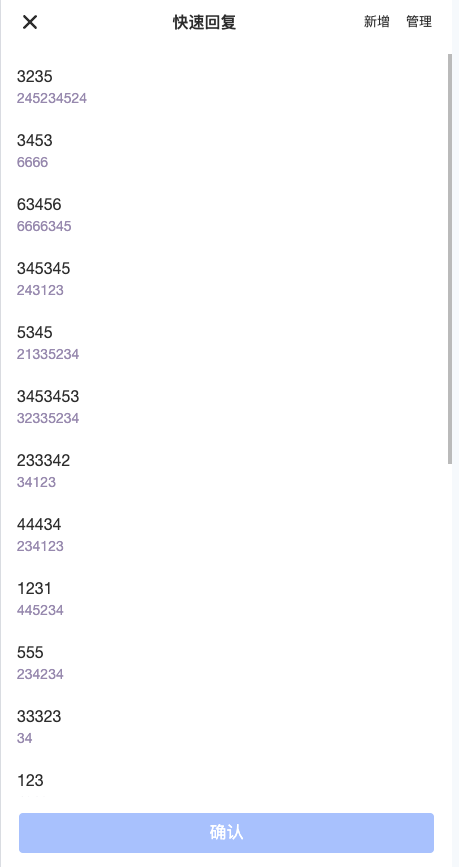Viewport: 459px width, 867px height.
Task: Click the reply content 21335234
Action: point(48,354)
